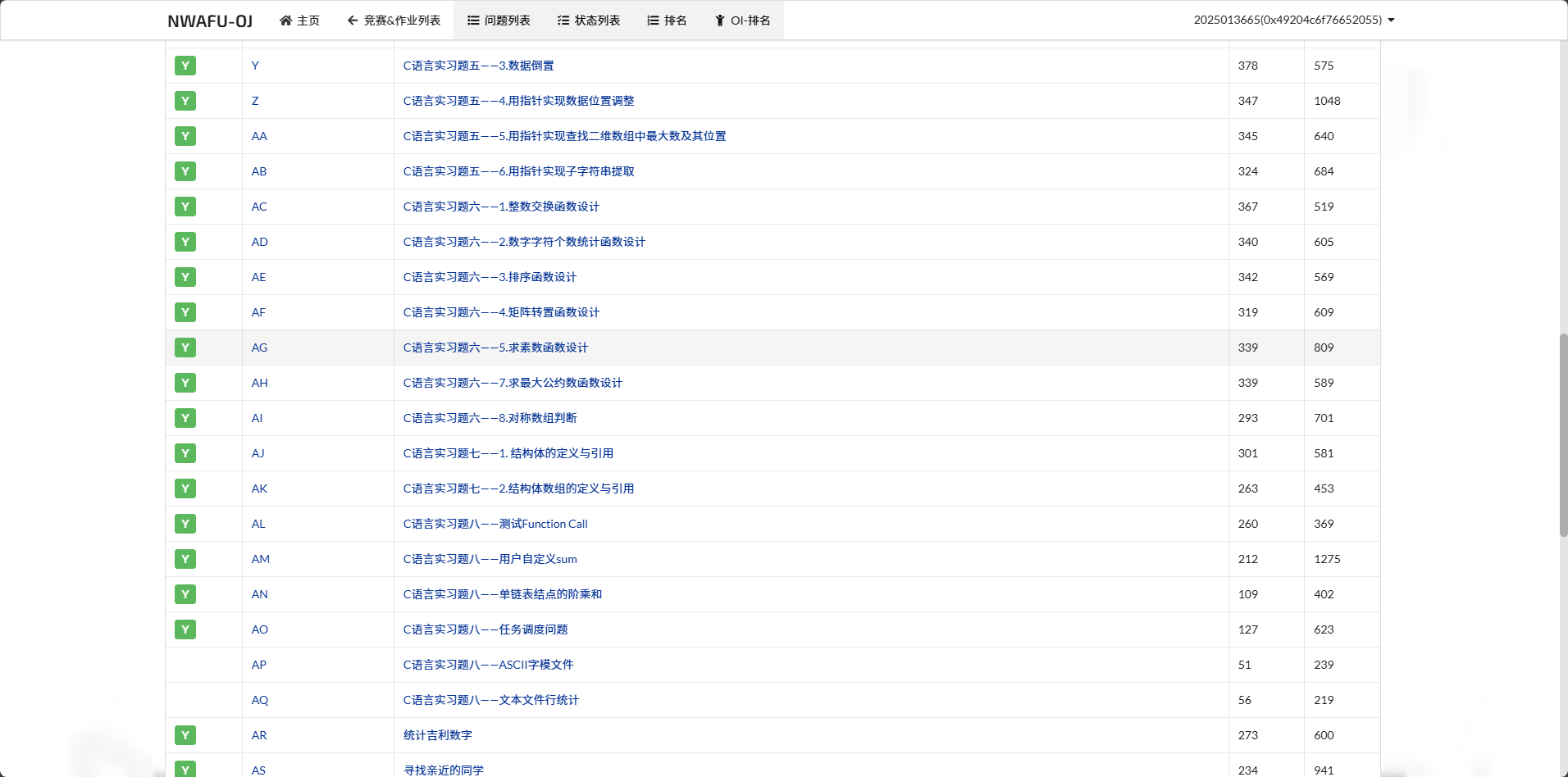Click the green Y badge for problem AG
This screenshot has height=777, width=1568.
coord(185,348)
